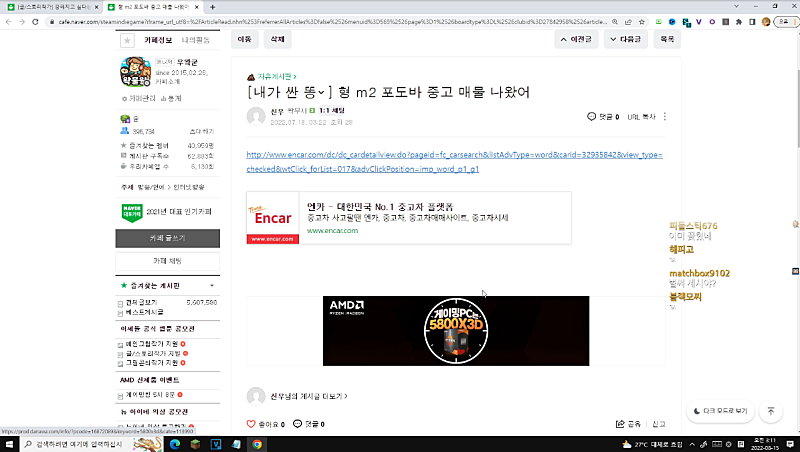The image size is (800, 452).
Task: Open the notification center icon in tray
Action: point(790,444)
